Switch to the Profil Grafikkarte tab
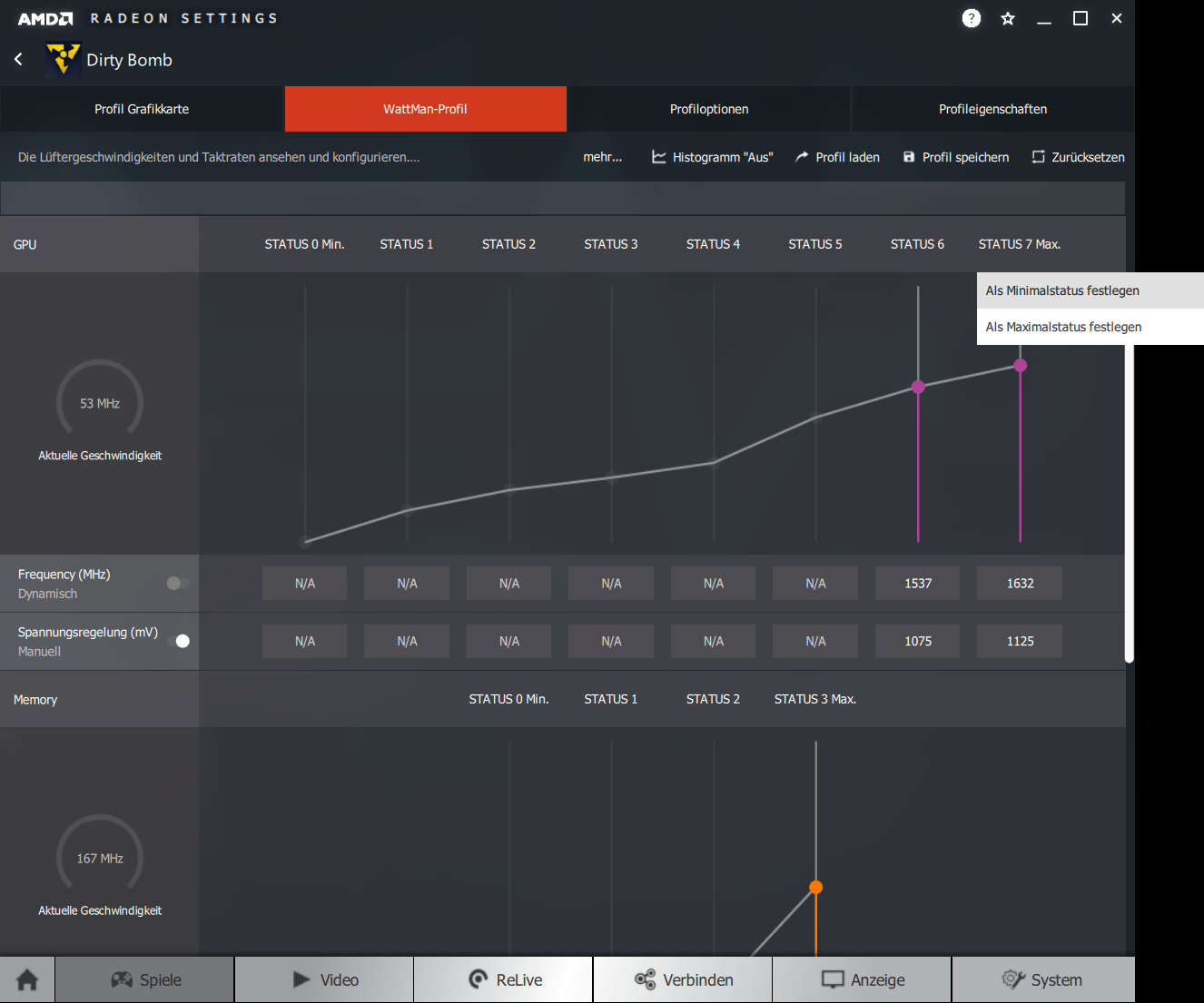 (x=142, y=109)
